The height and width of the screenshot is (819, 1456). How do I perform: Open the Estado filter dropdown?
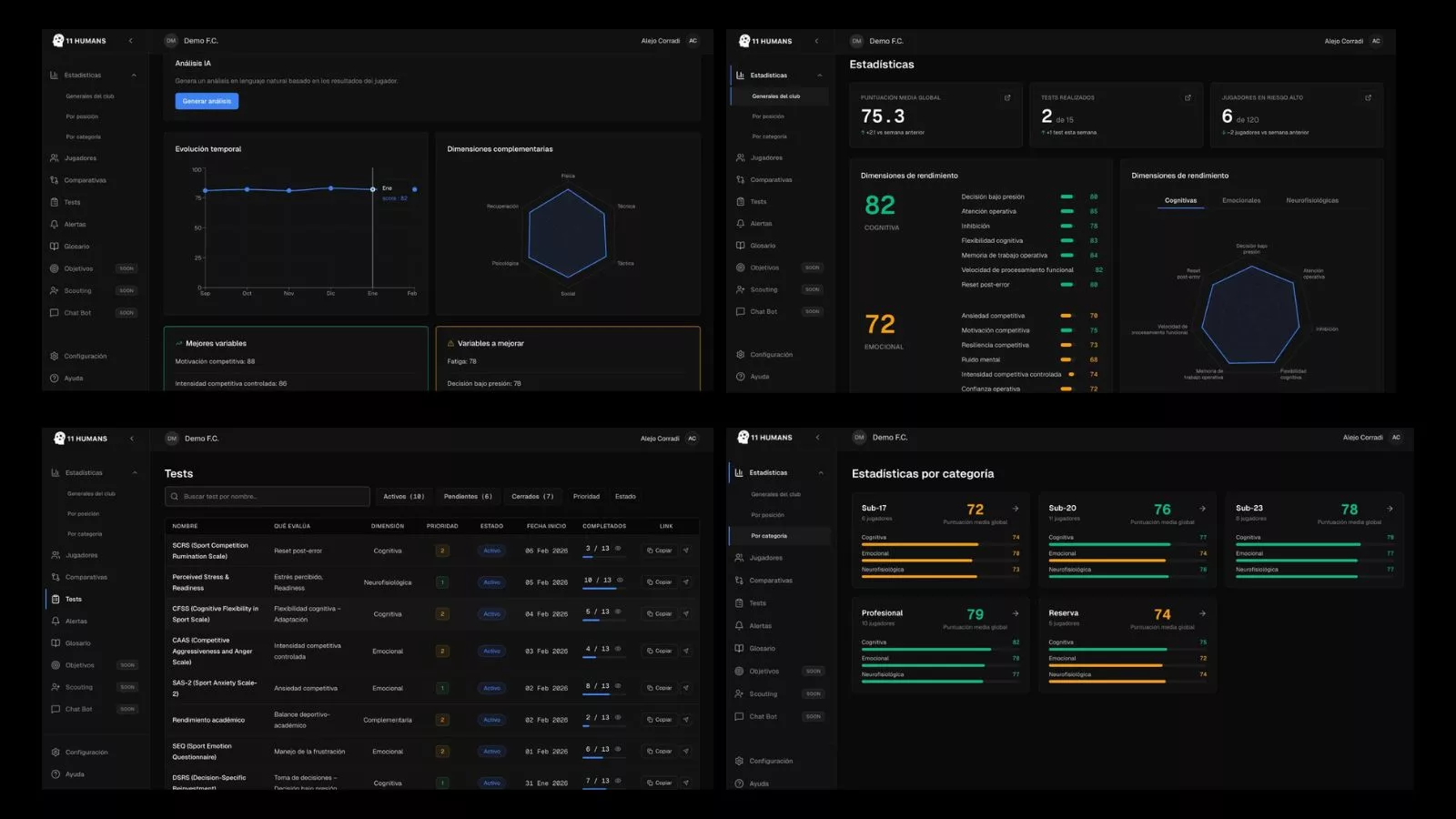tap(625, 497)
